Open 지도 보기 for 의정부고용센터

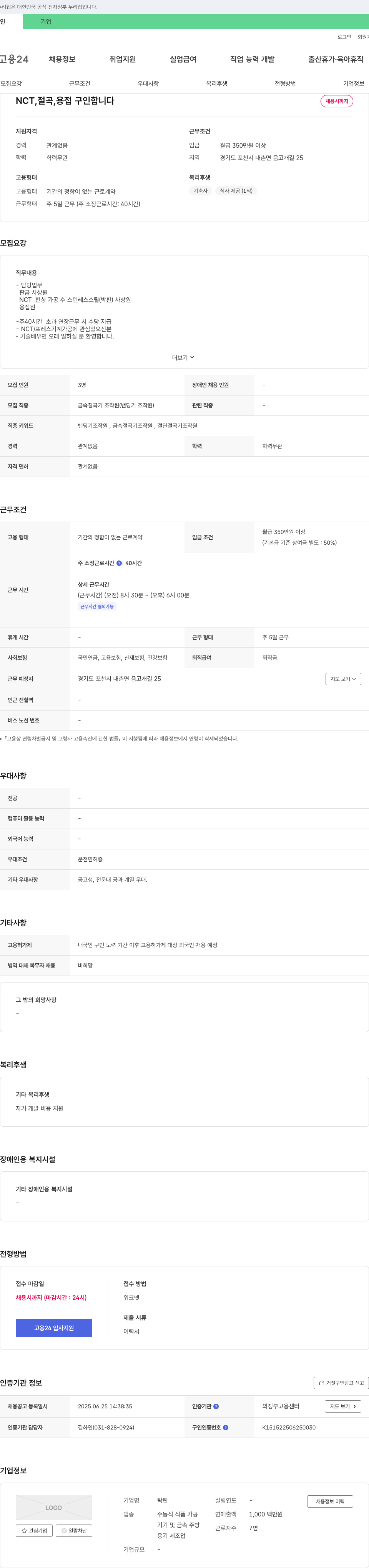pos(344,1406)
